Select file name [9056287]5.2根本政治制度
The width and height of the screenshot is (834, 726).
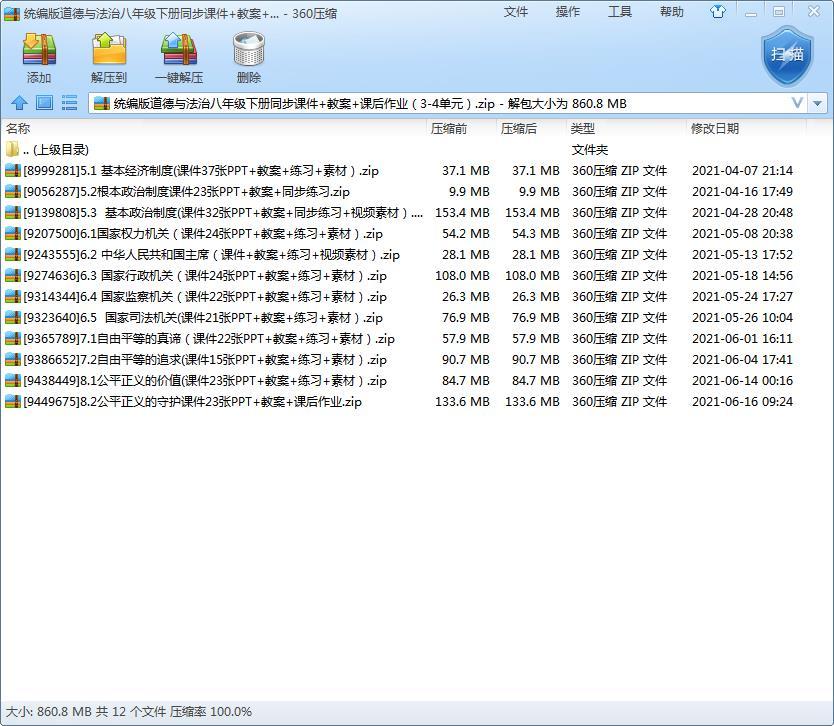(x=186, y=191)
